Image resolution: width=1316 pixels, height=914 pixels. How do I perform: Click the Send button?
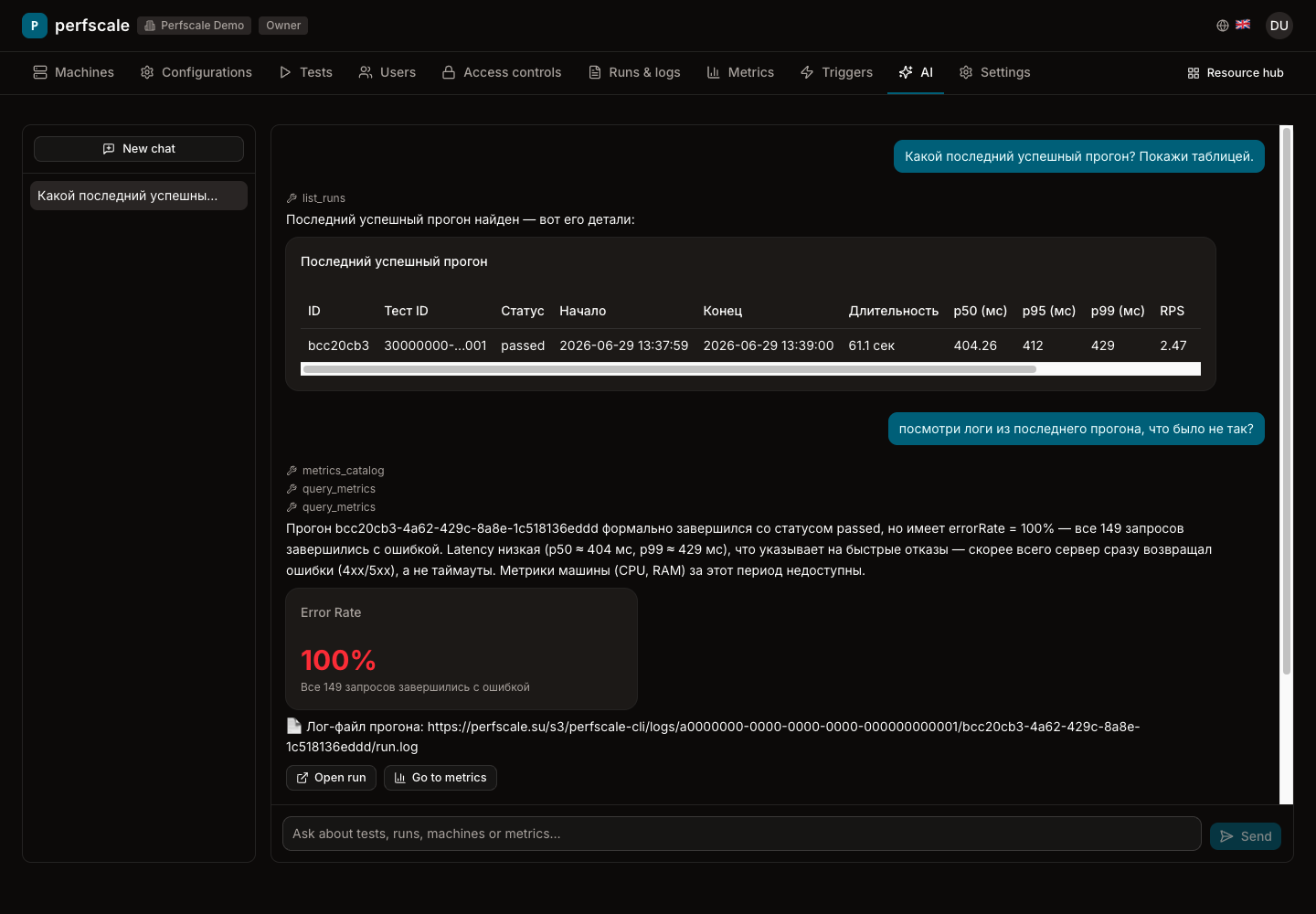pyautogui.click(x=1246, y=836)
